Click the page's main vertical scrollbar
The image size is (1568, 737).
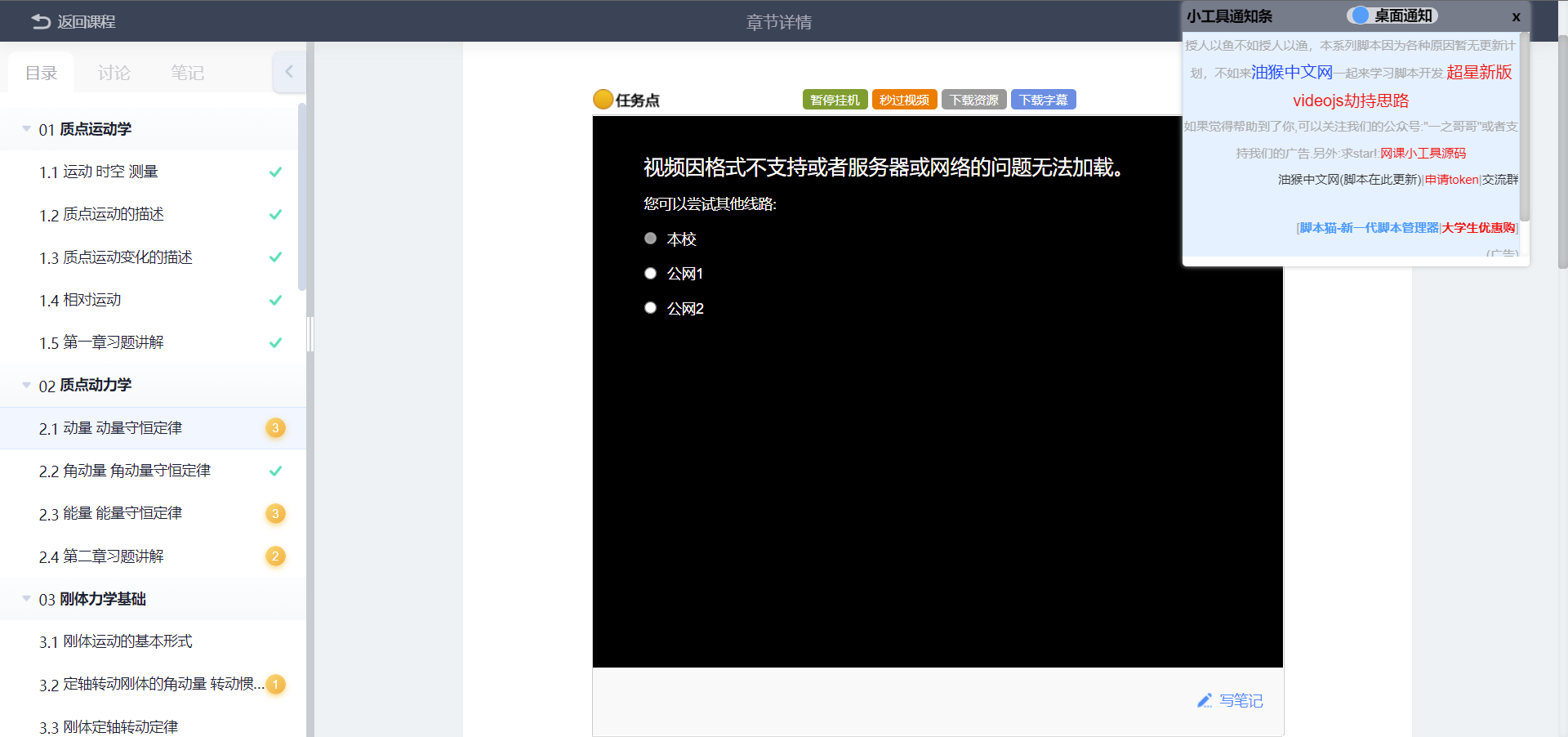[1562, 151]
